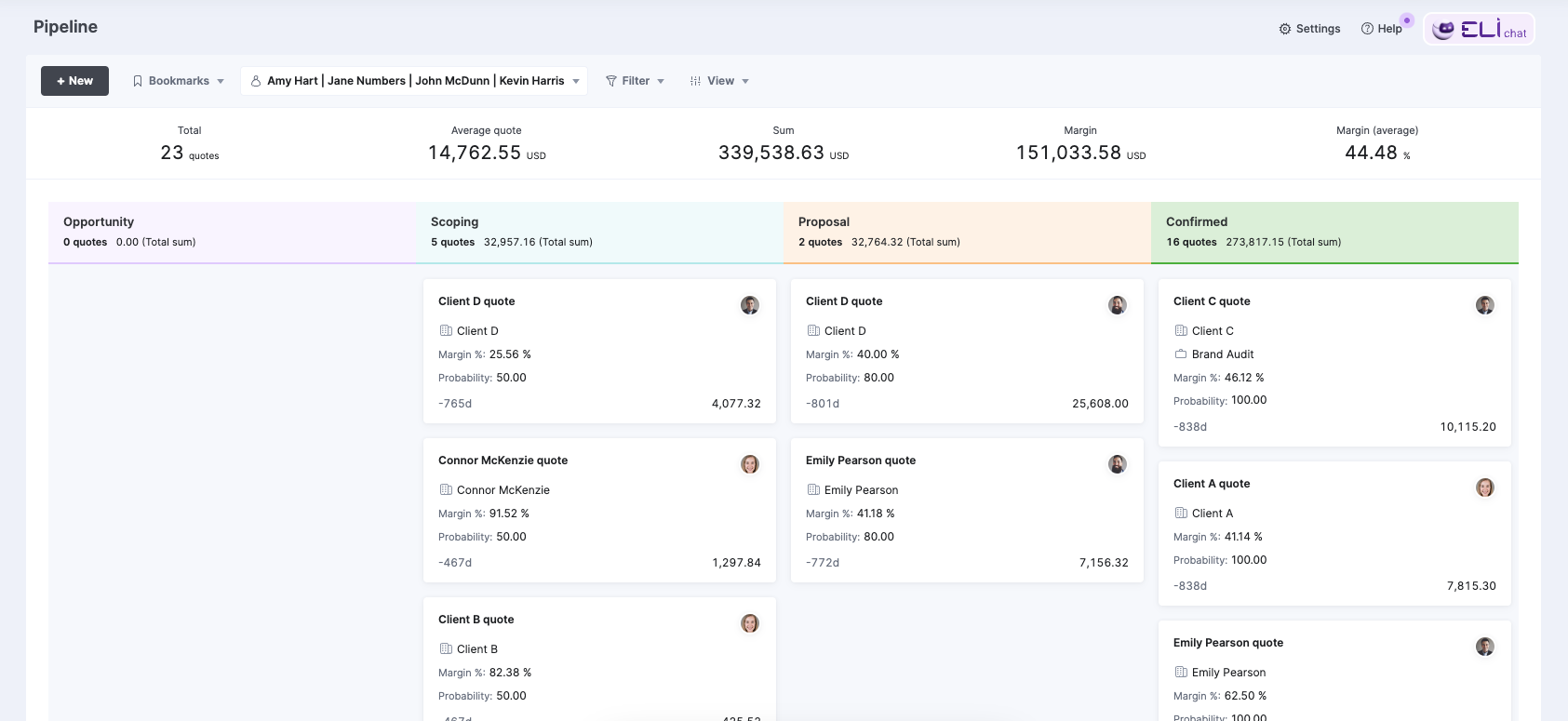The width and height of the screenshot is (1568, 721).
Task: Click company icon beside Emily Pearson in Confirmed
Action: tap(1181, 672)
